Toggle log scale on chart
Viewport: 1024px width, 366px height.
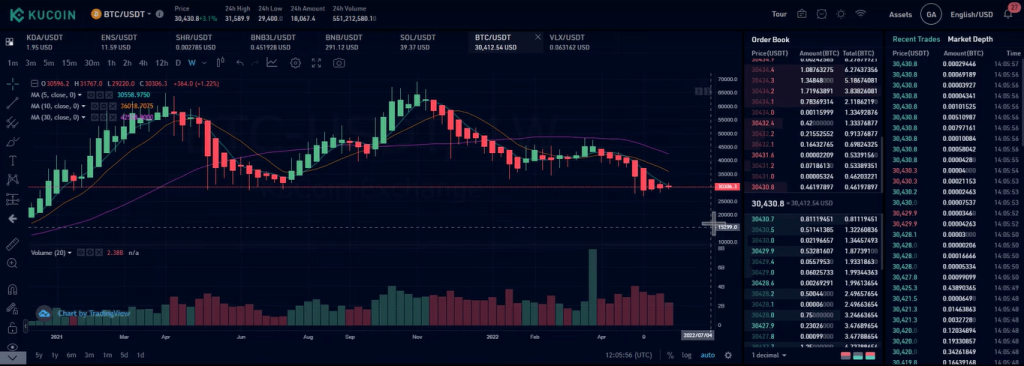(x=687, y=355)
